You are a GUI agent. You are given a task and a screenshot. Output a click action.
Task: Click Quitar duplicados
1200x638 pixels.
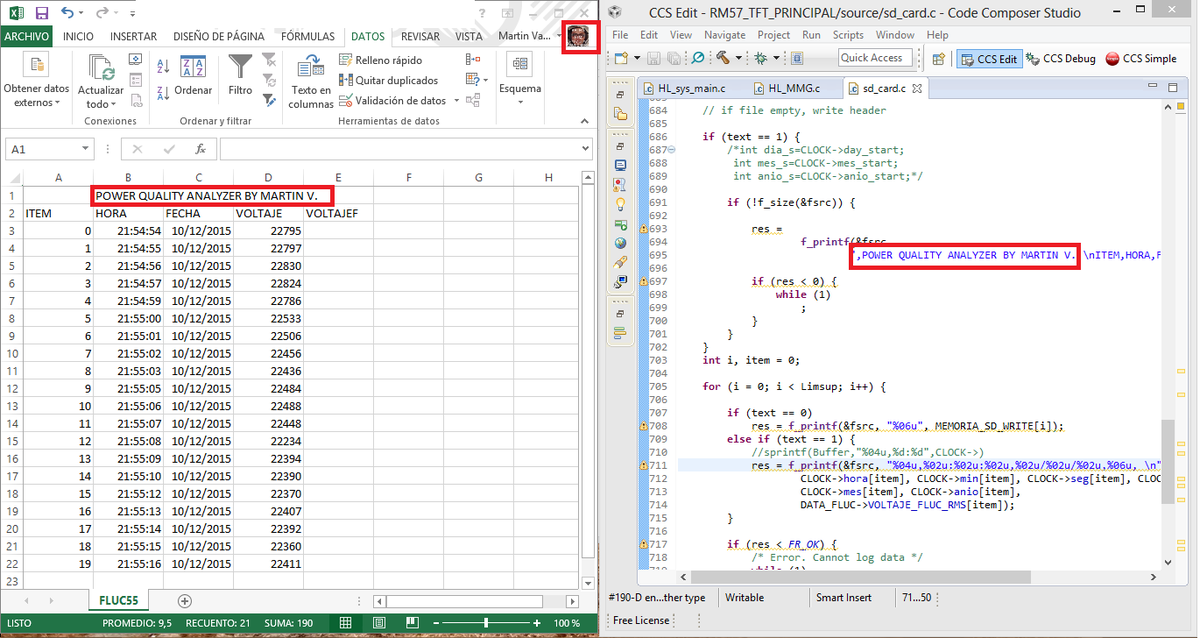(389, 80)
